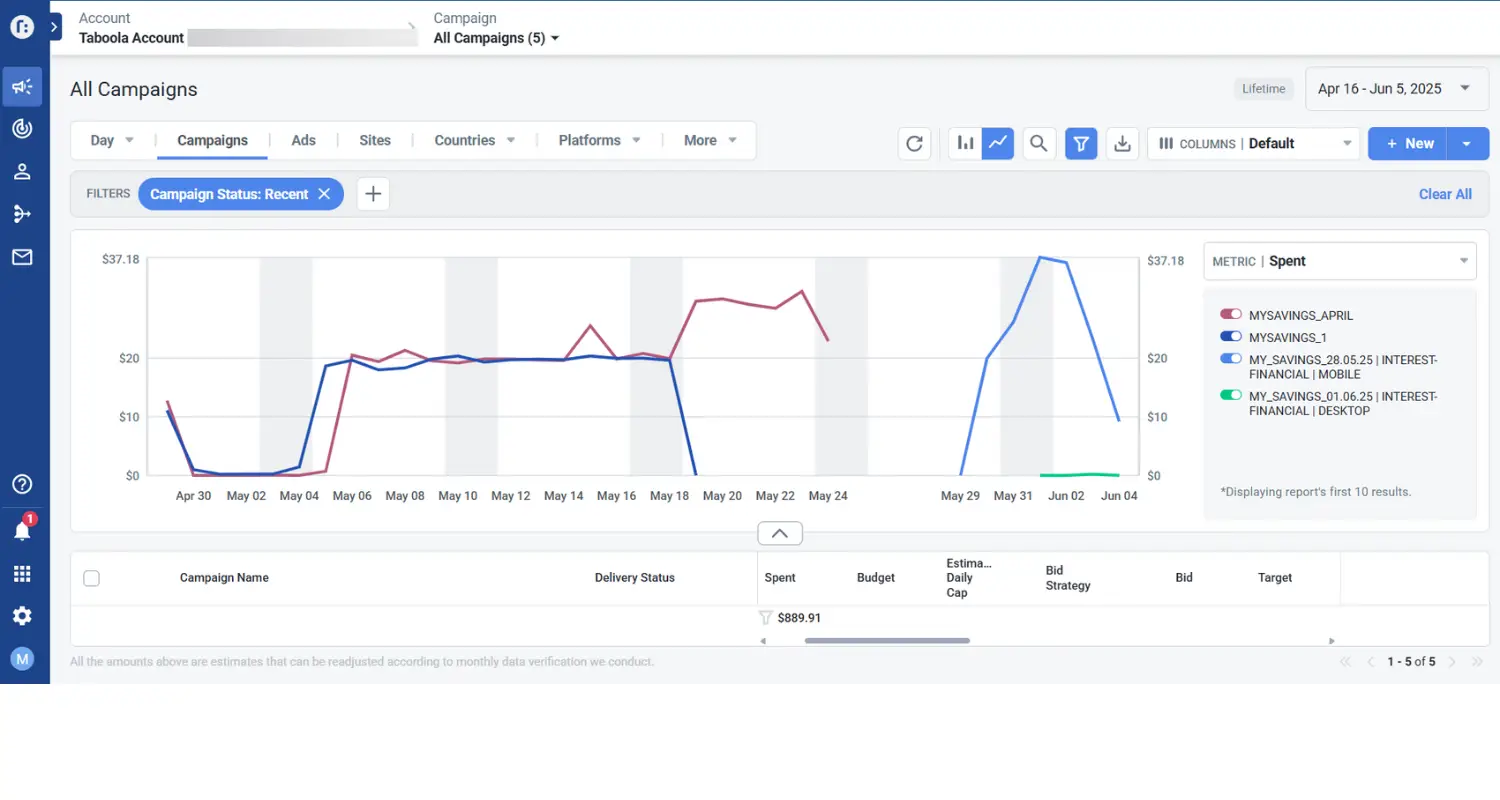Open notifications bell in sidebar

[22, 531]
